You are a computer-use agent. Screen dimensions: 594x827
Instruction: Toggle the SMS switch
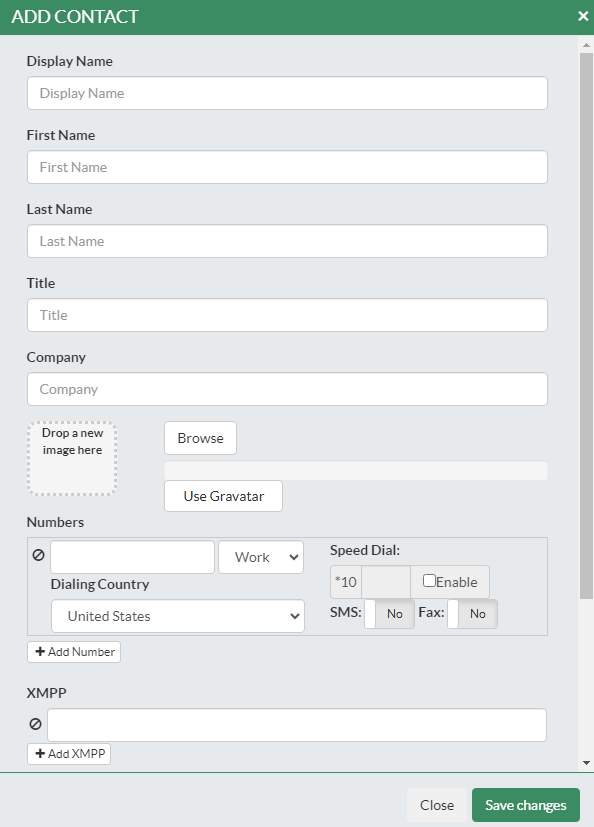point(389,613)
